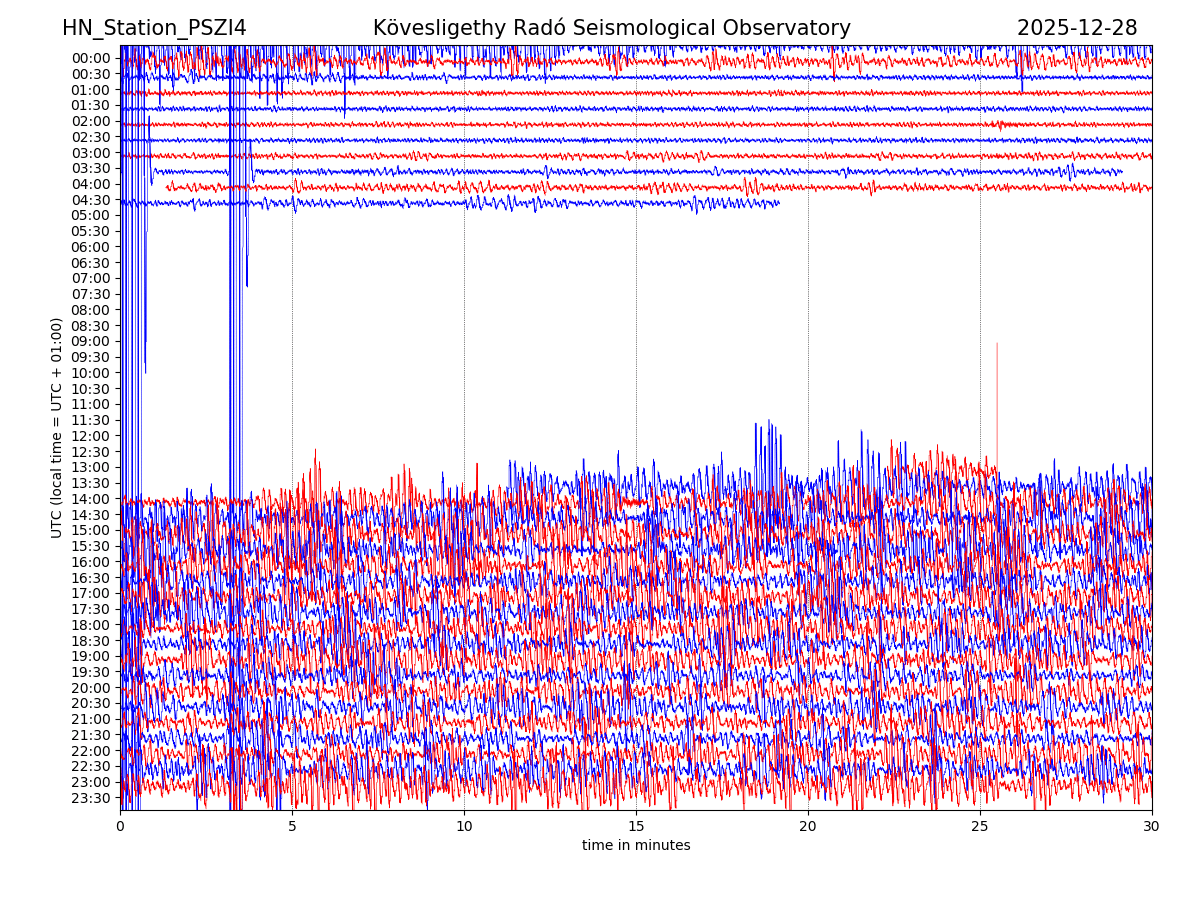
Task: Select the 14:00 time row label
Action: point(91,499)
